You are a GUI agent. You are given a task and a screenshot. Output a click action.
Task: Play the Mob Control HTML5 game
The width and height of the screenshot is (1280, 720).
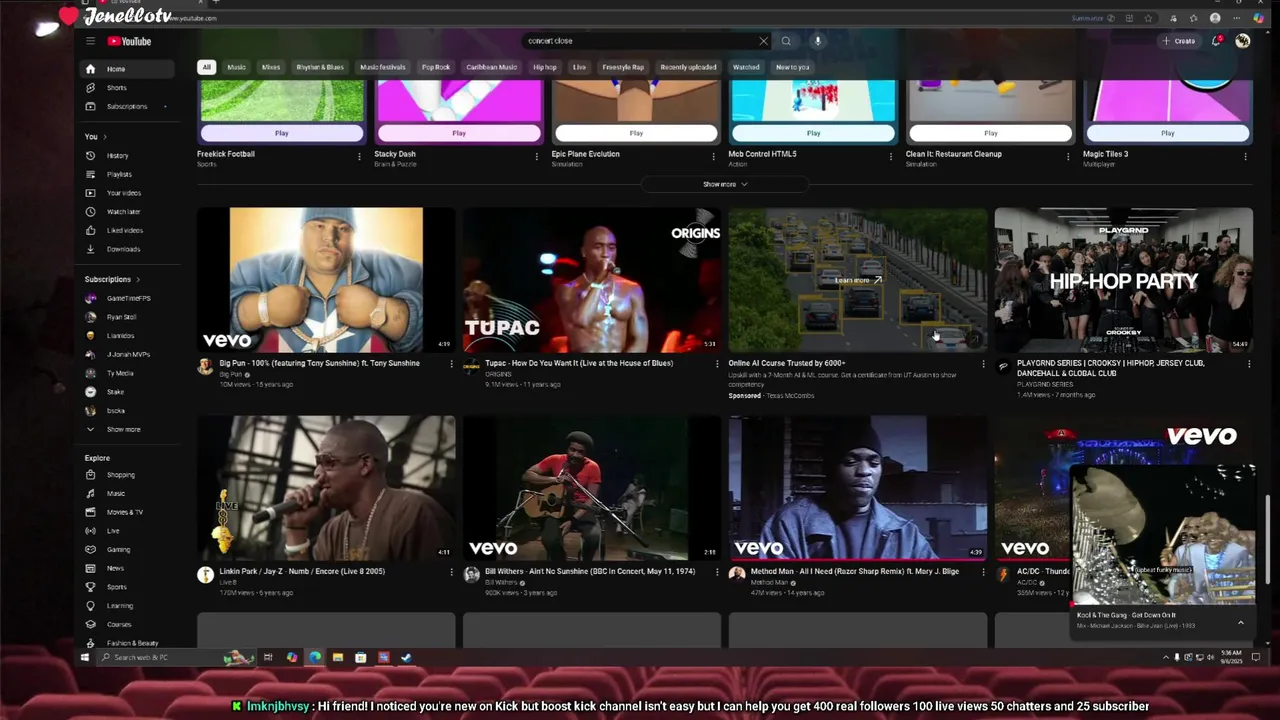point(813,133)
